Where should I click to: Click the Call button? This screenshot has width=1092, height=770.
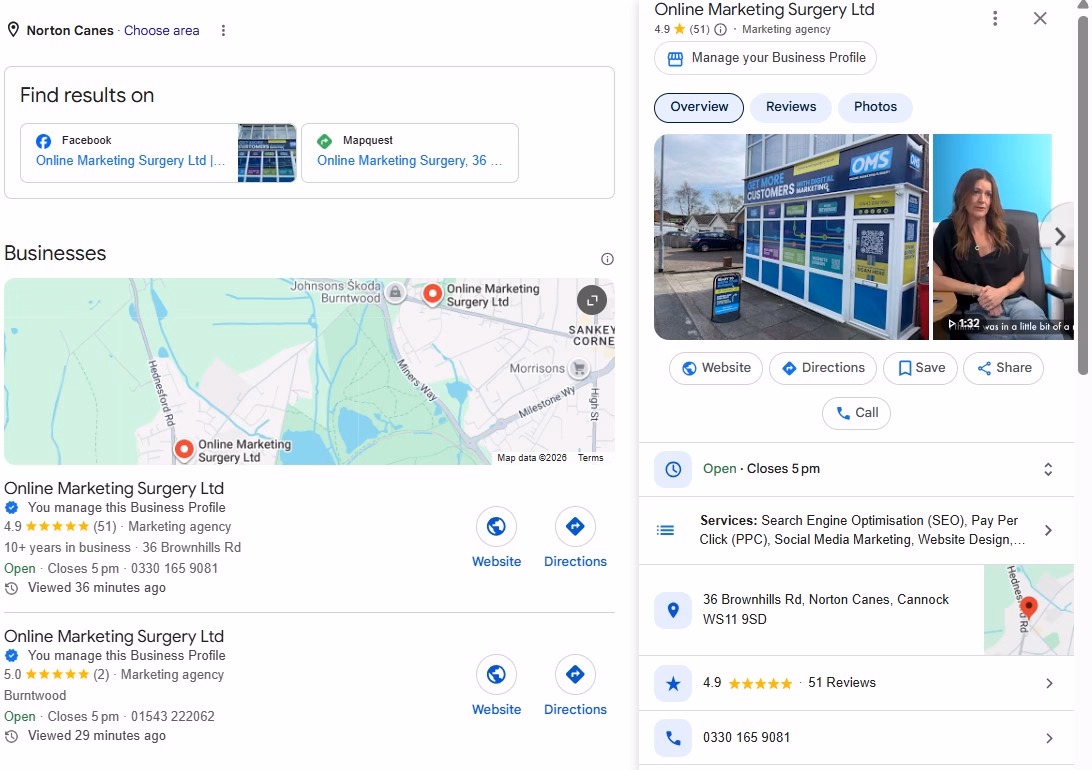857,413
